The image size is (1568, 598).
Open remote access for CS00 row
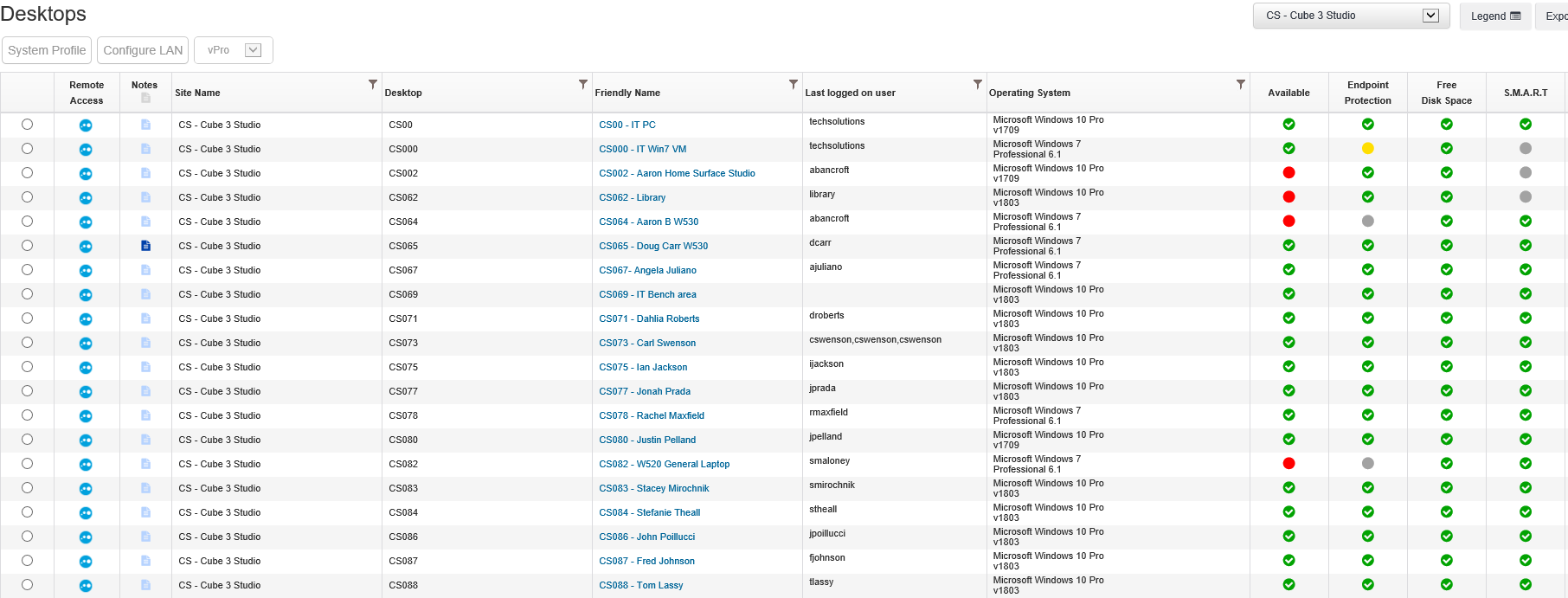click(86, 125)
